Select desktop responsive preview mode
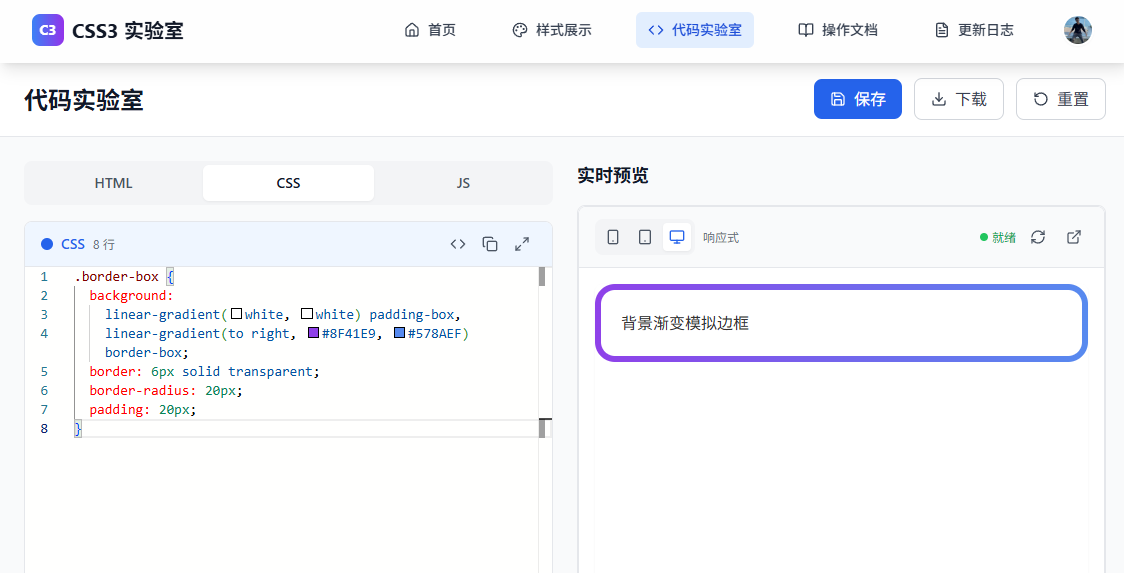Image resolution: width=1124 pixels, height=573 pixels. click(x=677, y=237)
